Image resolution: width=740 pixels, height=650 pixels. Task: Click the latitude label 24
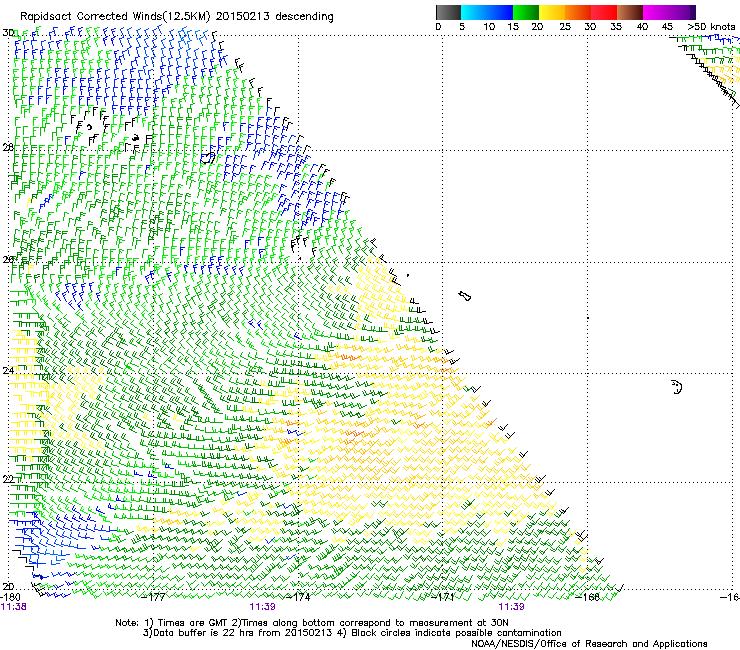pyautogui.click(x=8, y=371)
